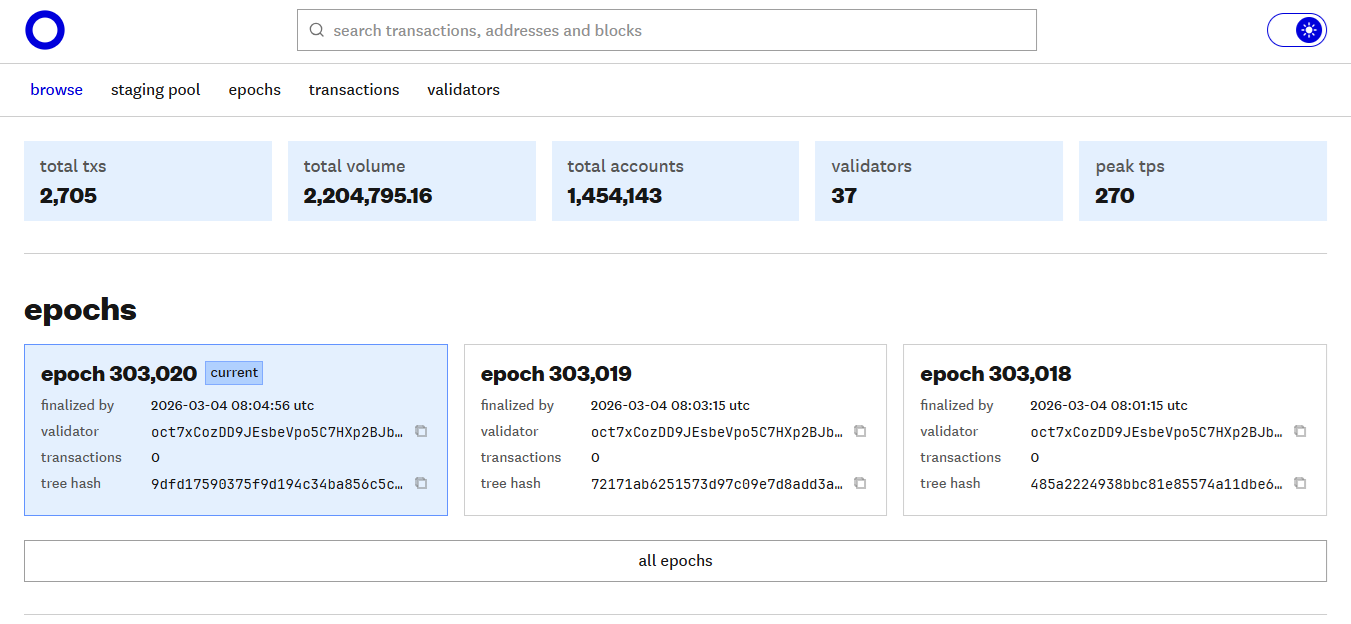Screen dimensions: 1351x624
Task: Focus the search transactions input field
Action: point(680,30)
